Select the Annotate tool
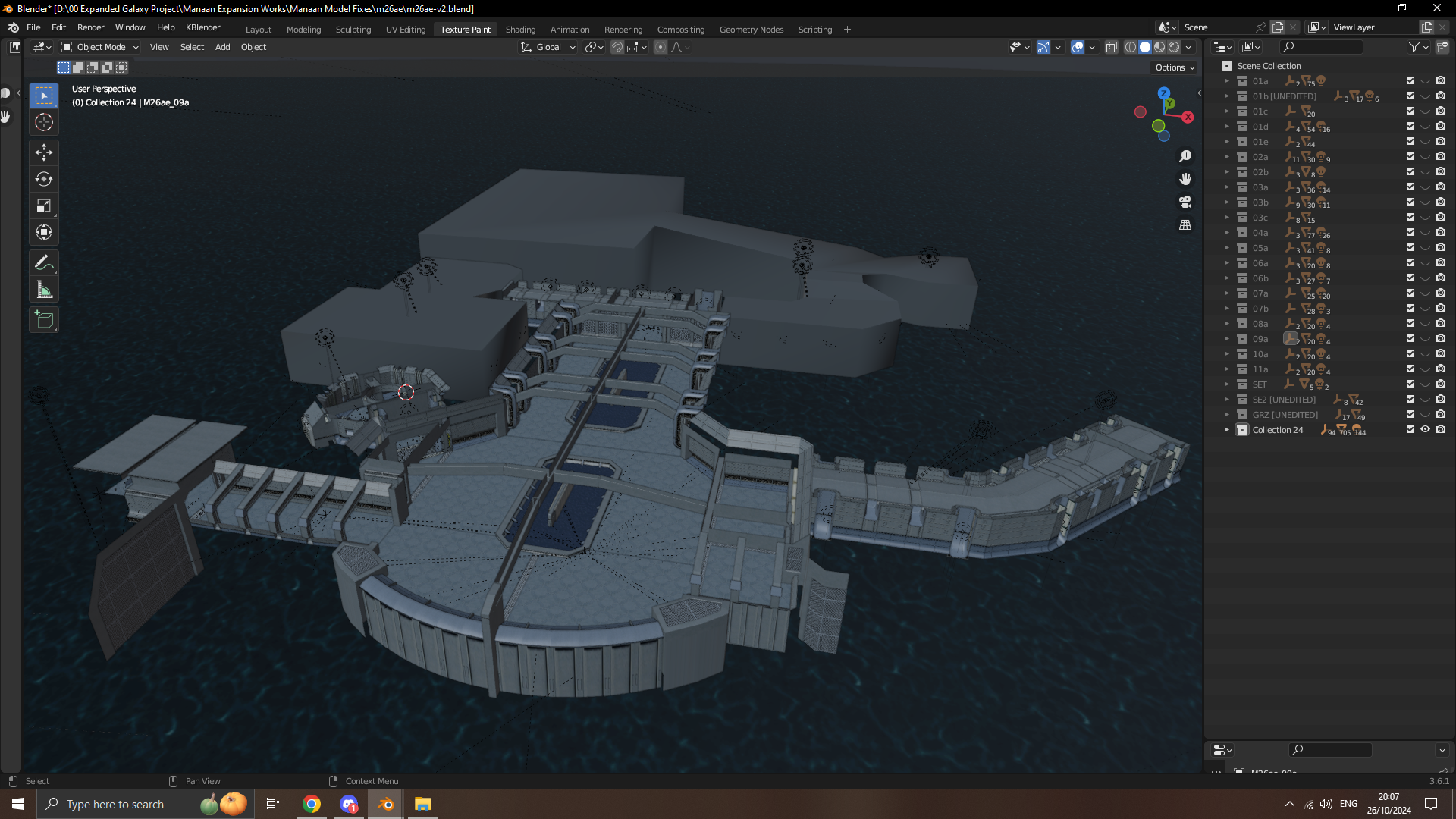 tap(44, 263)
